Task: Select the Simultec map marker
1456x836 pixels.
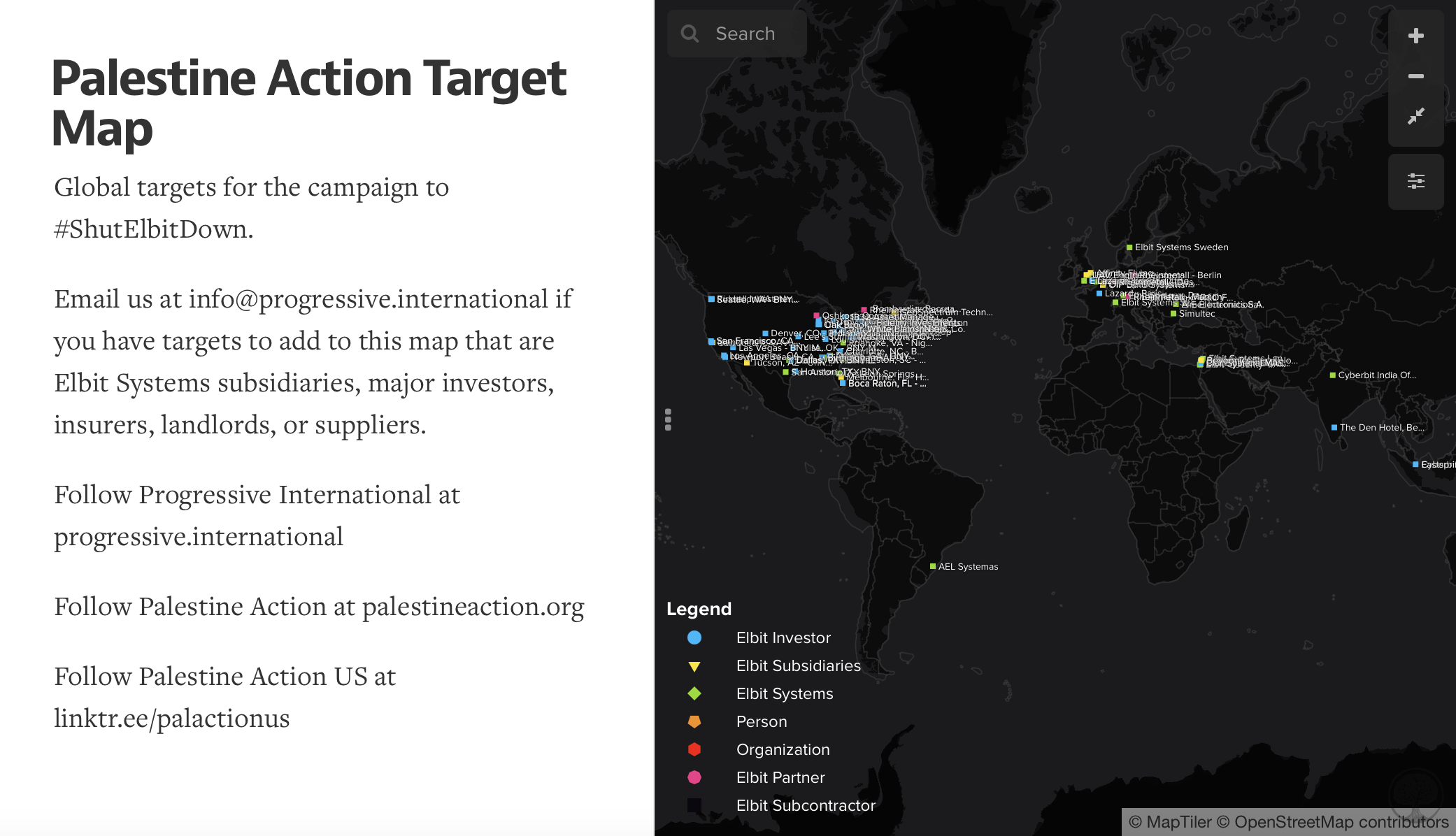Action: click(x=1173, y=314)
